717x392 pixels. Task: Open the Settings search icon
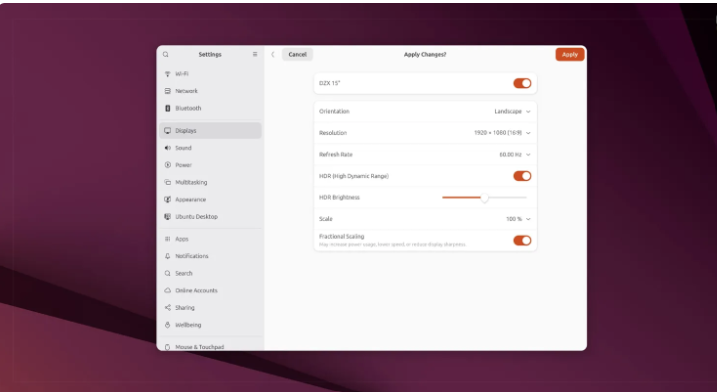tap(166, 54)
